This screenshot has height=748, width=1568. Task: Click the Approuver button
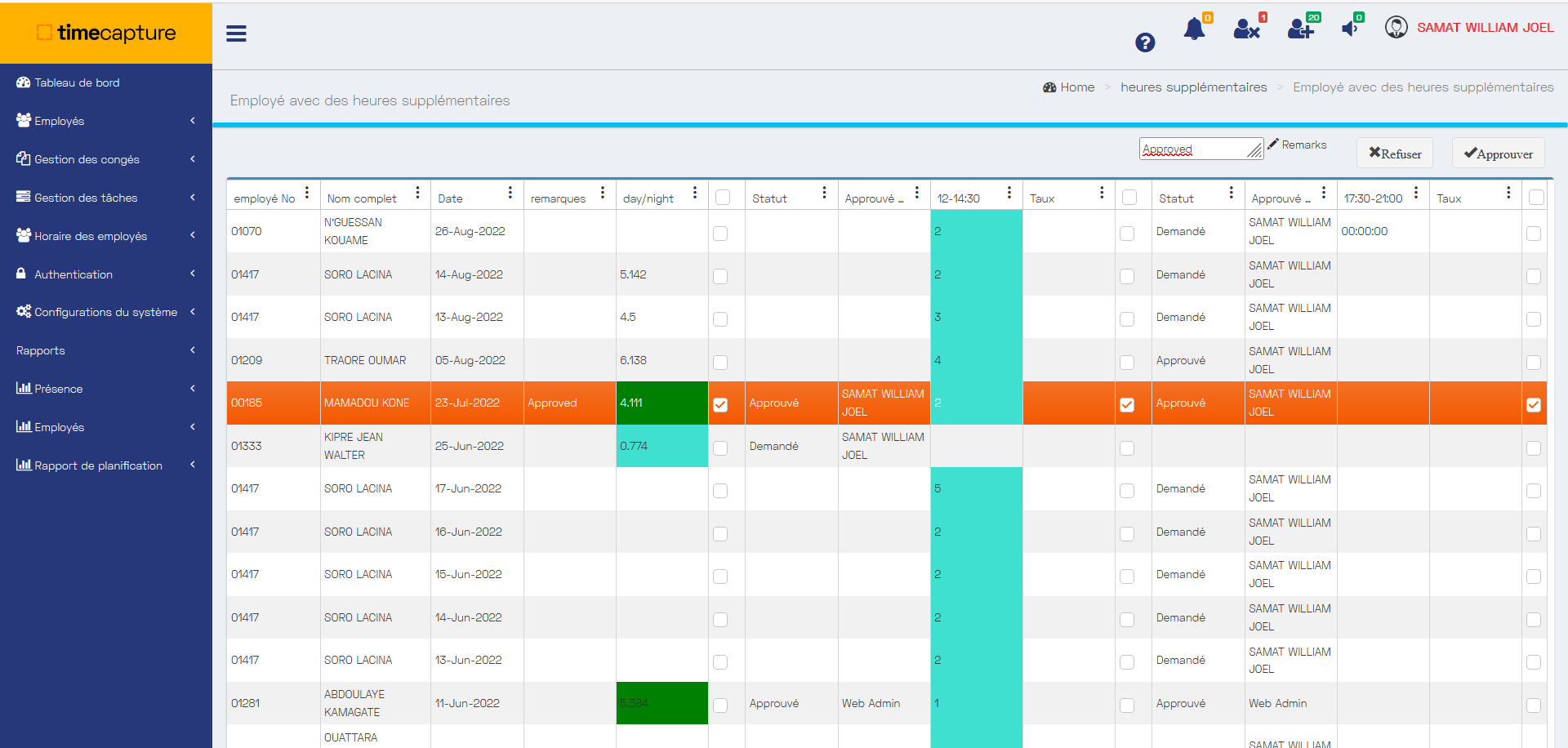click(x=1498, y=153)
